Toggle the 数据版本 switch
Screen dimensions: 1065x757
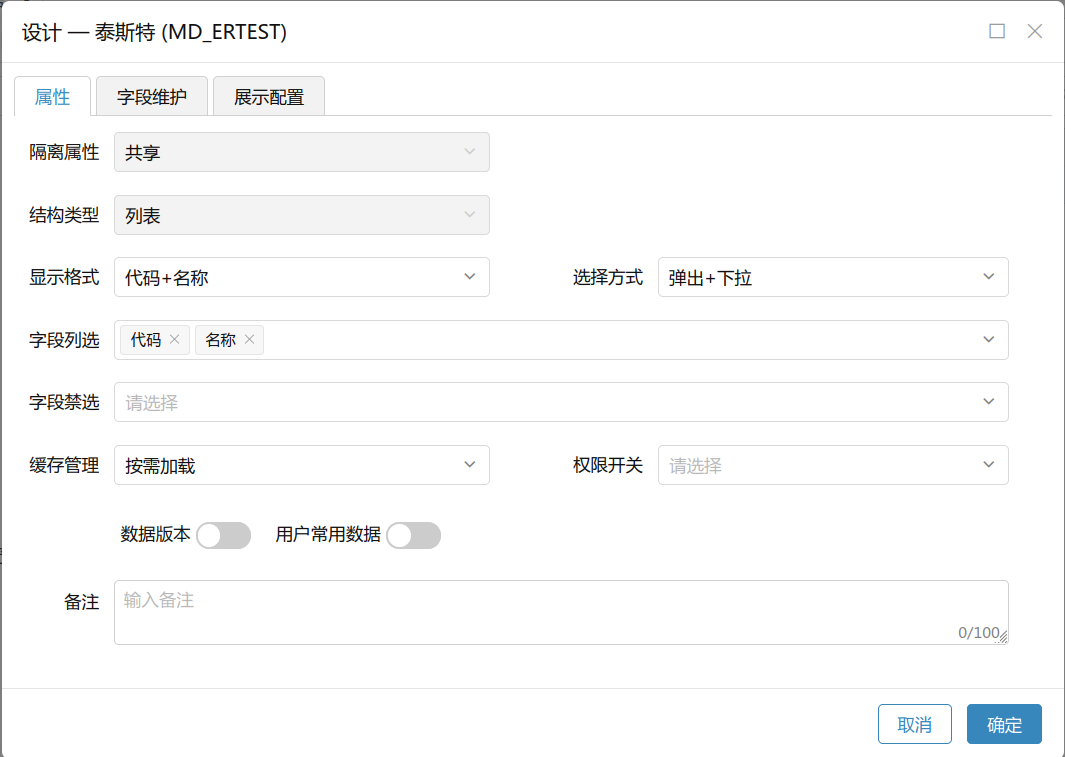pyautogui.click(x=223, y=536)
